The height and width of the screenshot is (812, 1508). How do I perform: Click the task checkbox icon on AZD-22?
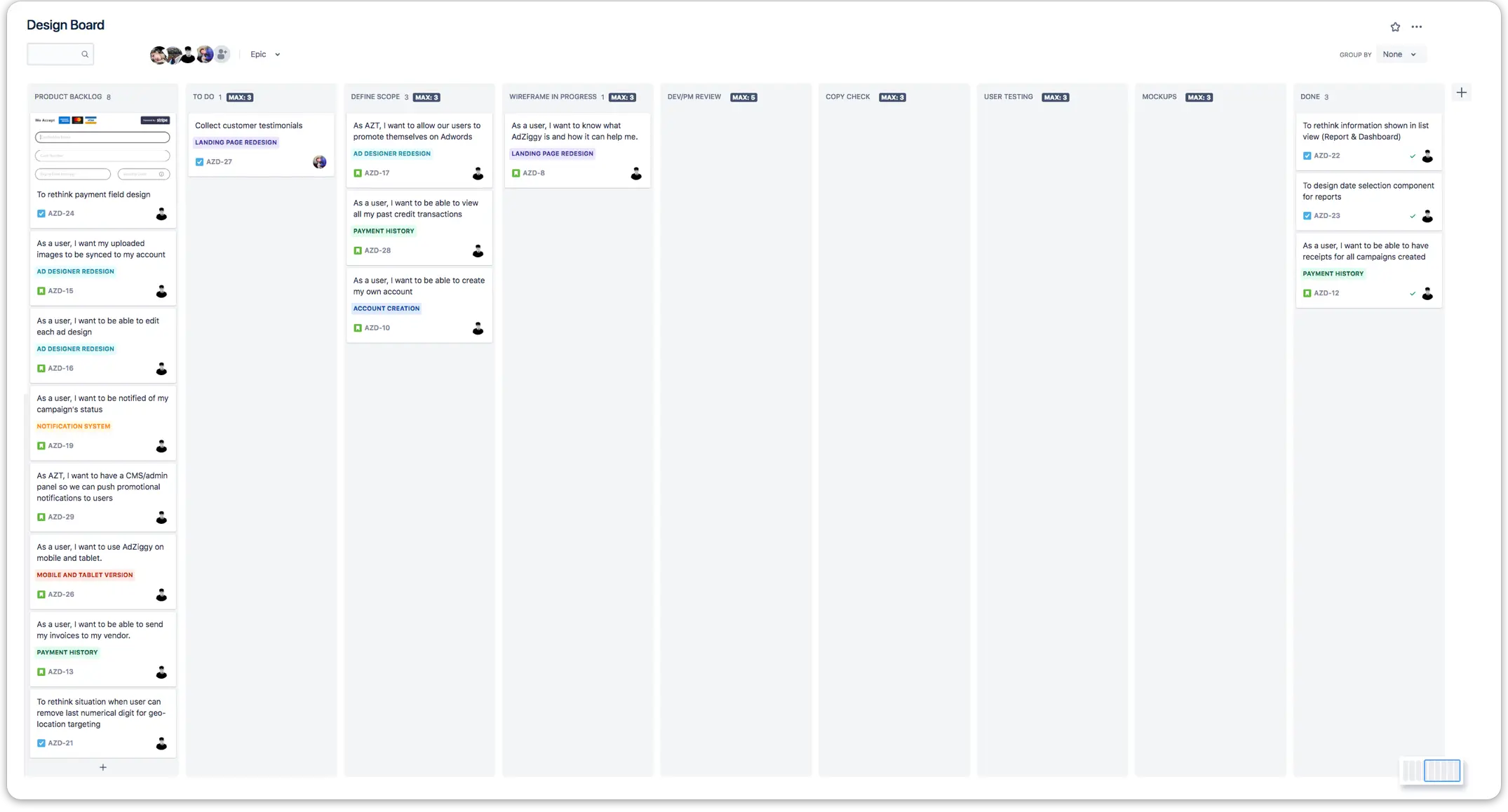tap(1307, 156)
